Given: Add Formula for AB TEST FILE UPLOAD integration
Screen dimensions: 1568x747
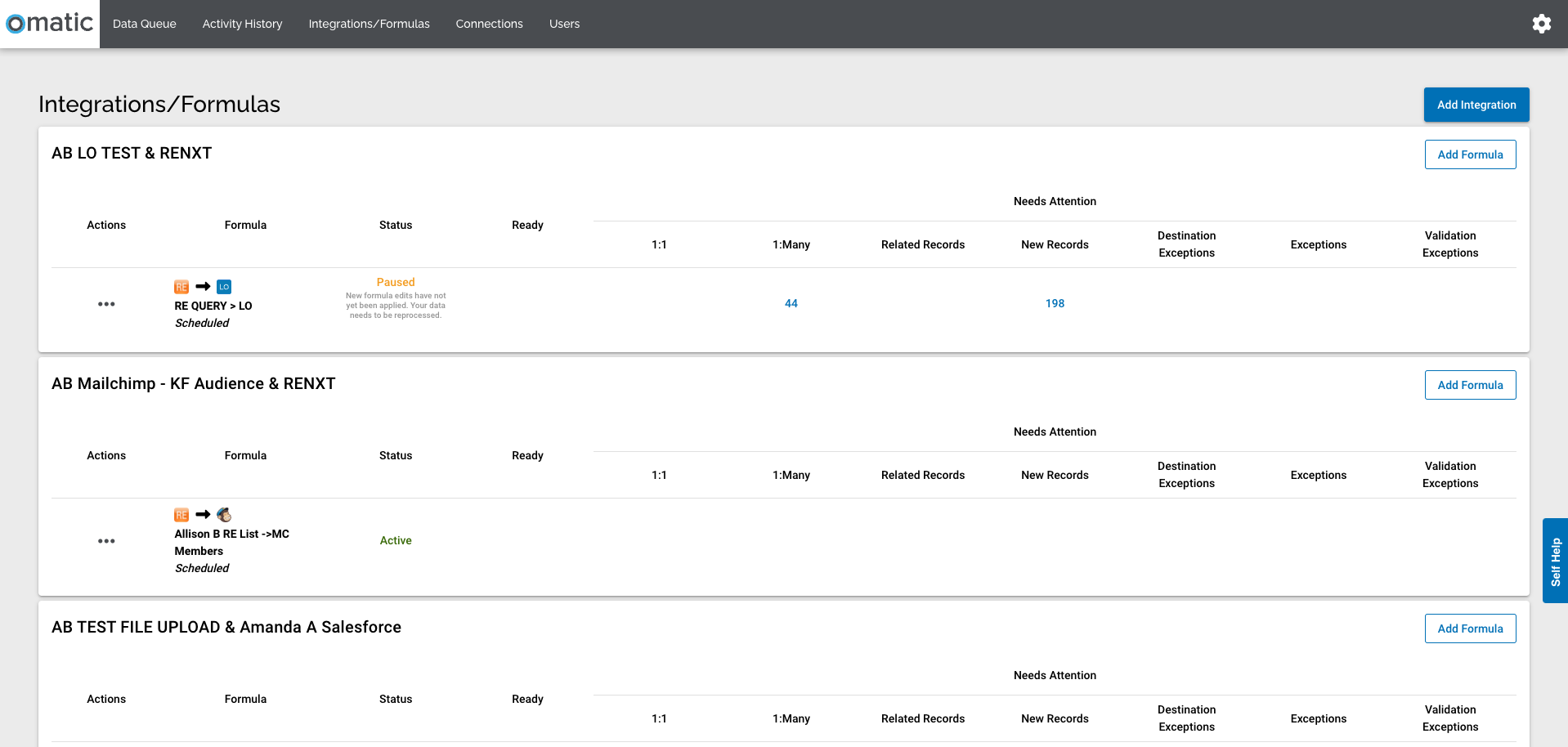Looking at the screenshot, I should (x=1470, y=628).
